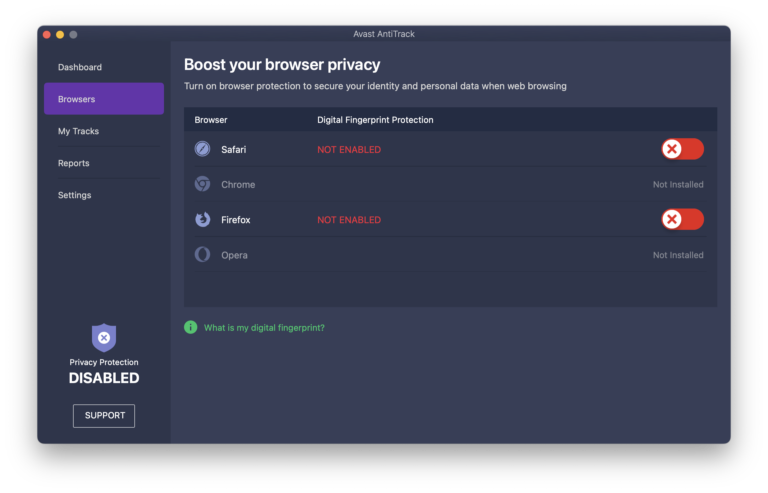Image resolution: width=768 pixels, height=493 pixels.
Task: Enable fingerprint protection for Safari
Action: 682,149
